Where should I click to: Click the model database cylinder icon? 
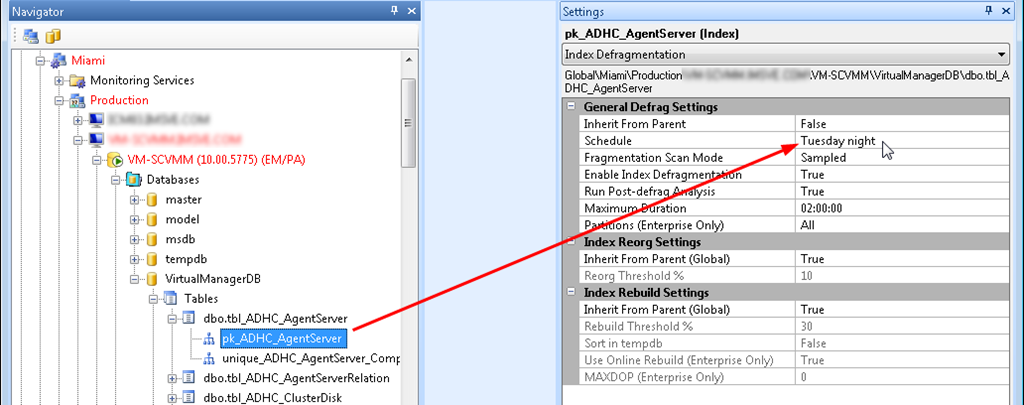tap(152, 219)
